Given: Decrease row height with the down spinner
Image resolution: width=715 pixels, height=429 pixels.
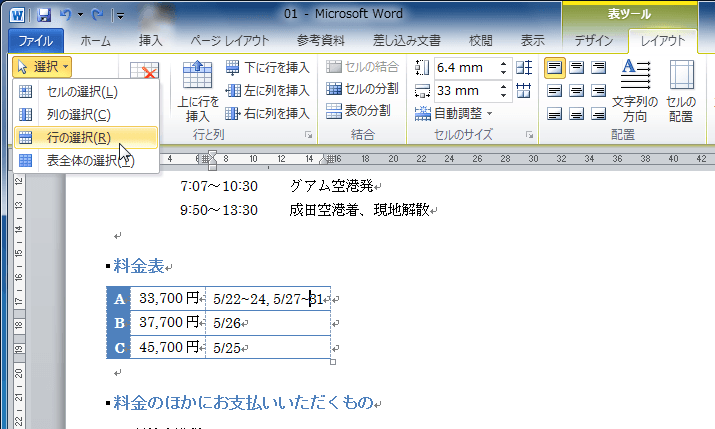Looking at the screenshot, I should click(x=503, y=72).
